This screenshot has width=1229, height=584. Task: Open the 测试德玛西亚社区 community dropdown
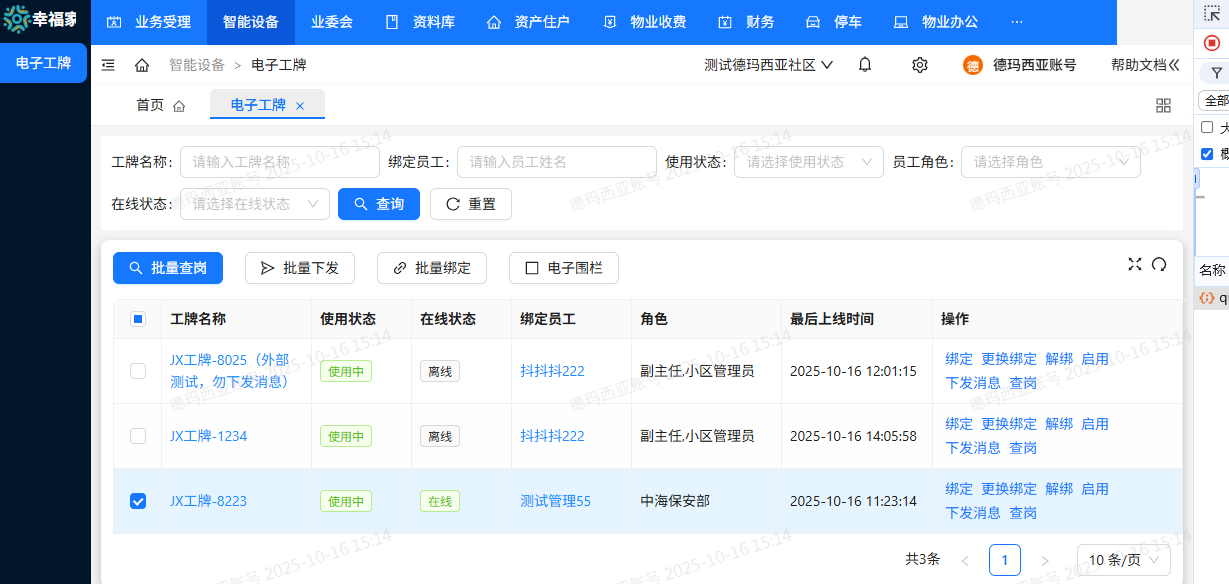click(x=769, y=65)
